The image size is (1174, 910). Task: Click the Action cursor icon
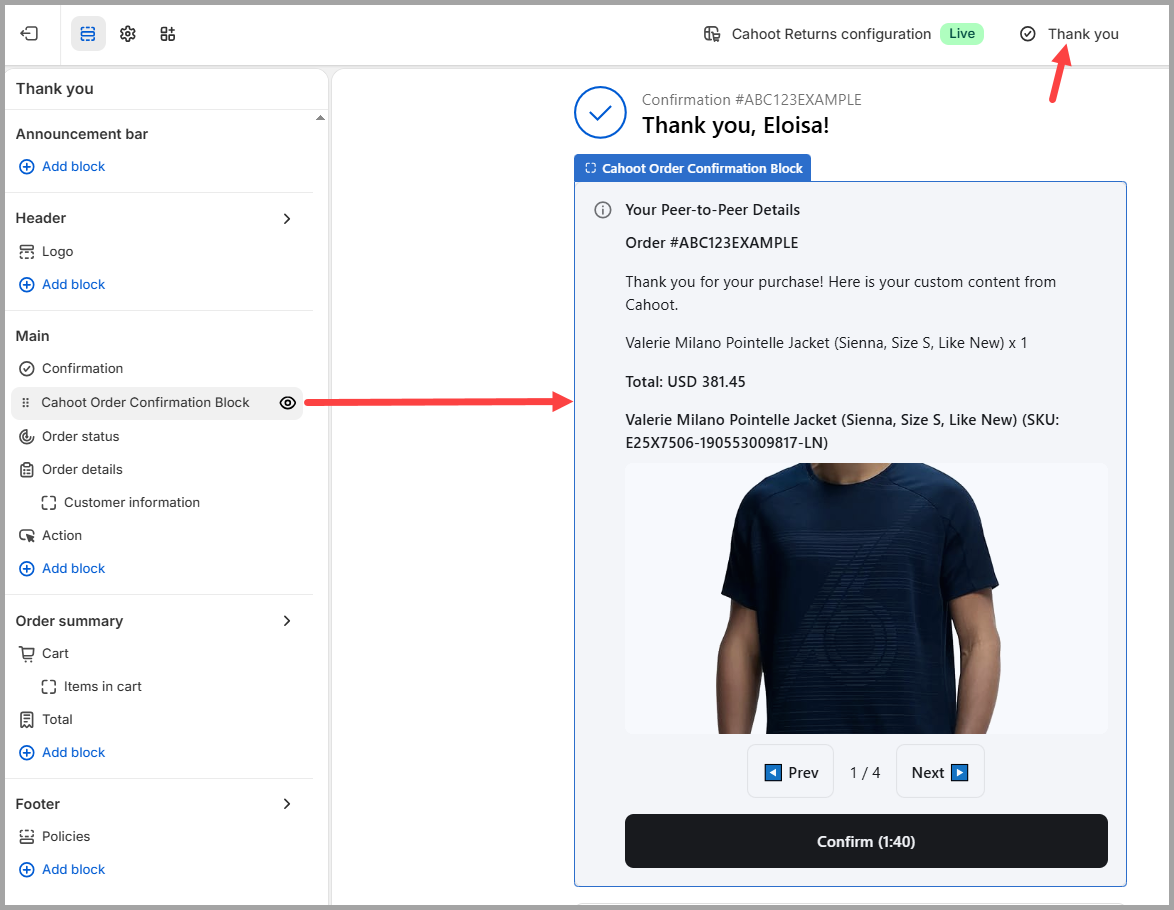(27, 536)
